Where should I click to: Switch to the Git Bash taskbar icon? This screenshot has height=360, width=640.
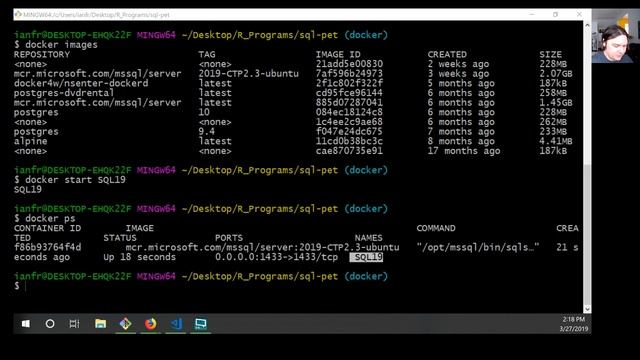tap(126, 324)
